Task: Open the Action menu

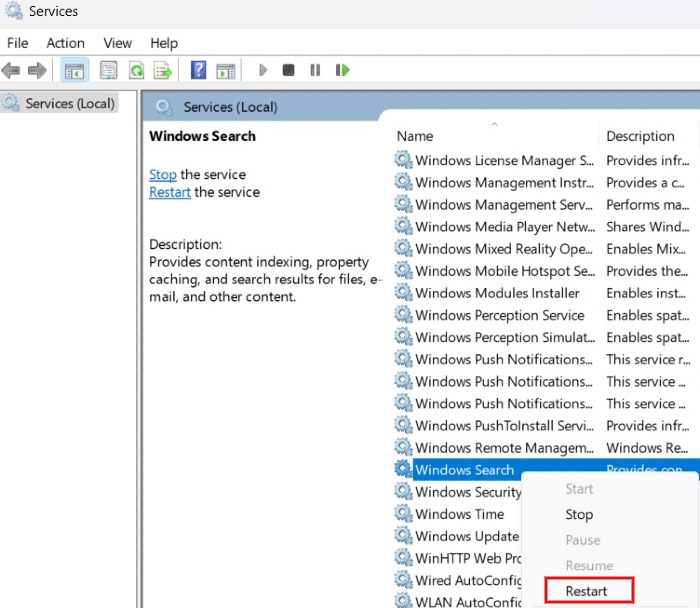Action: click(65, 43)
